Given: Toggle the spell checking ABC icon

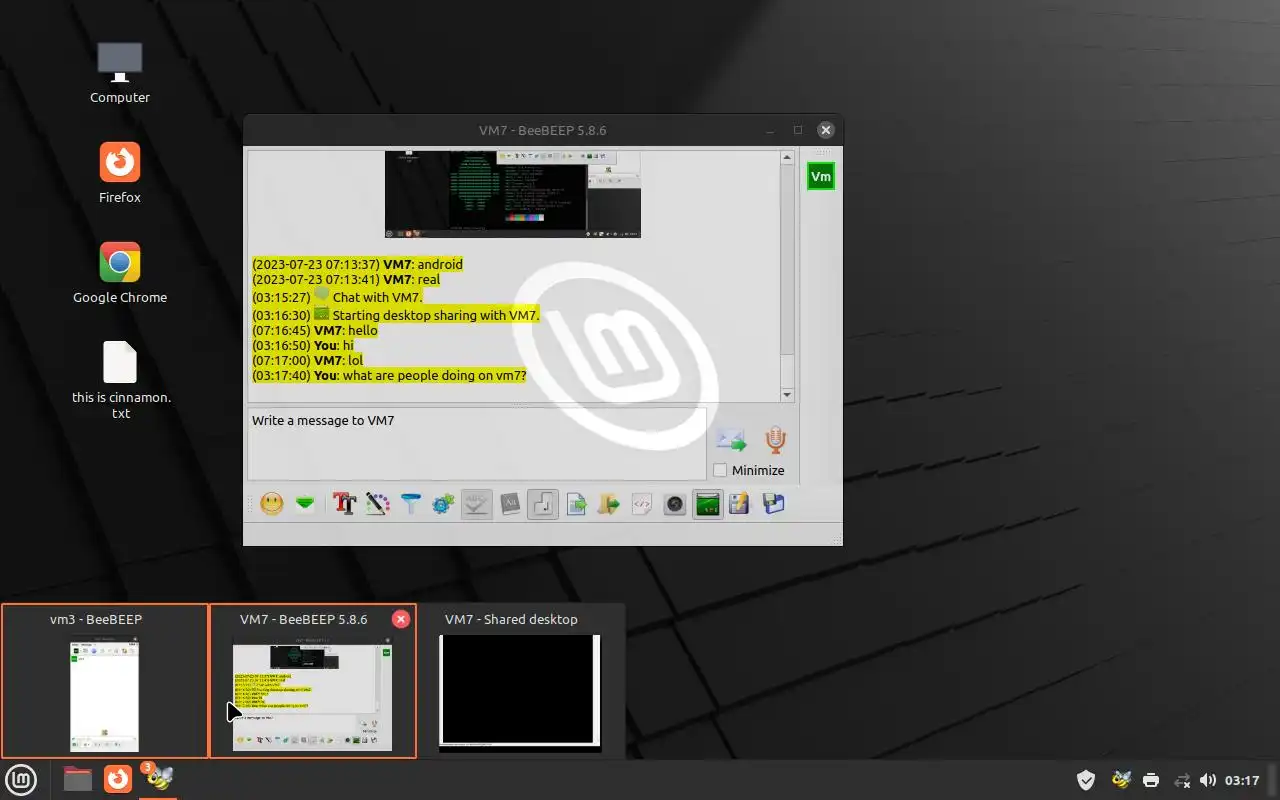Looking at the screenshot, I should pos(476,504).
